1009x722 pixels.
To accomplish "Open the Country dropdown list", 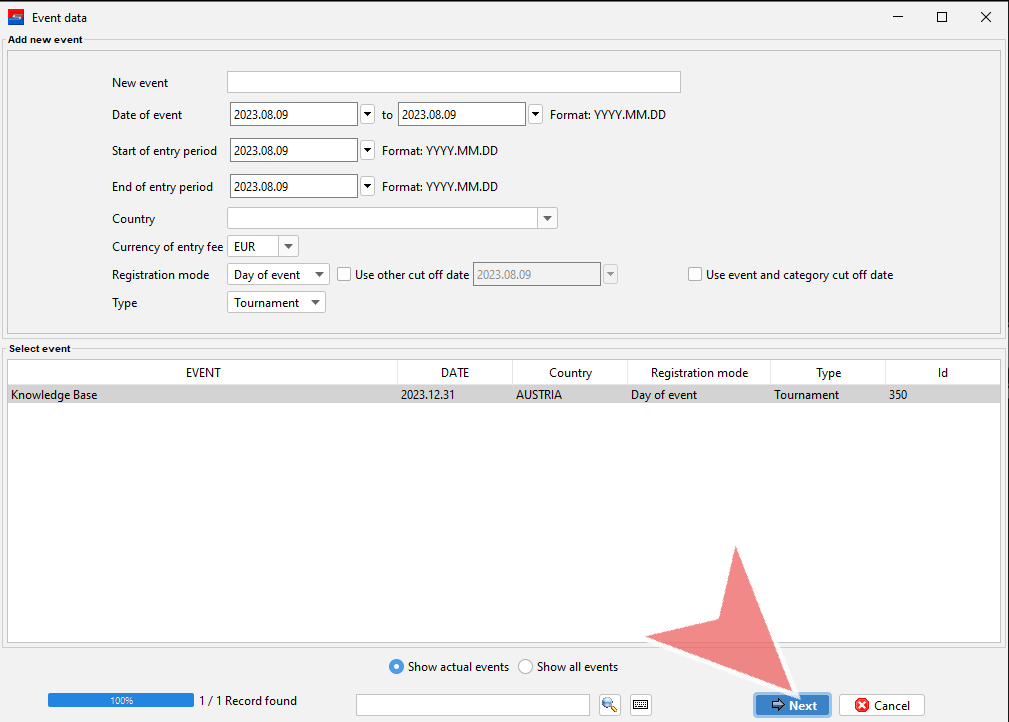I will [547, 219].
